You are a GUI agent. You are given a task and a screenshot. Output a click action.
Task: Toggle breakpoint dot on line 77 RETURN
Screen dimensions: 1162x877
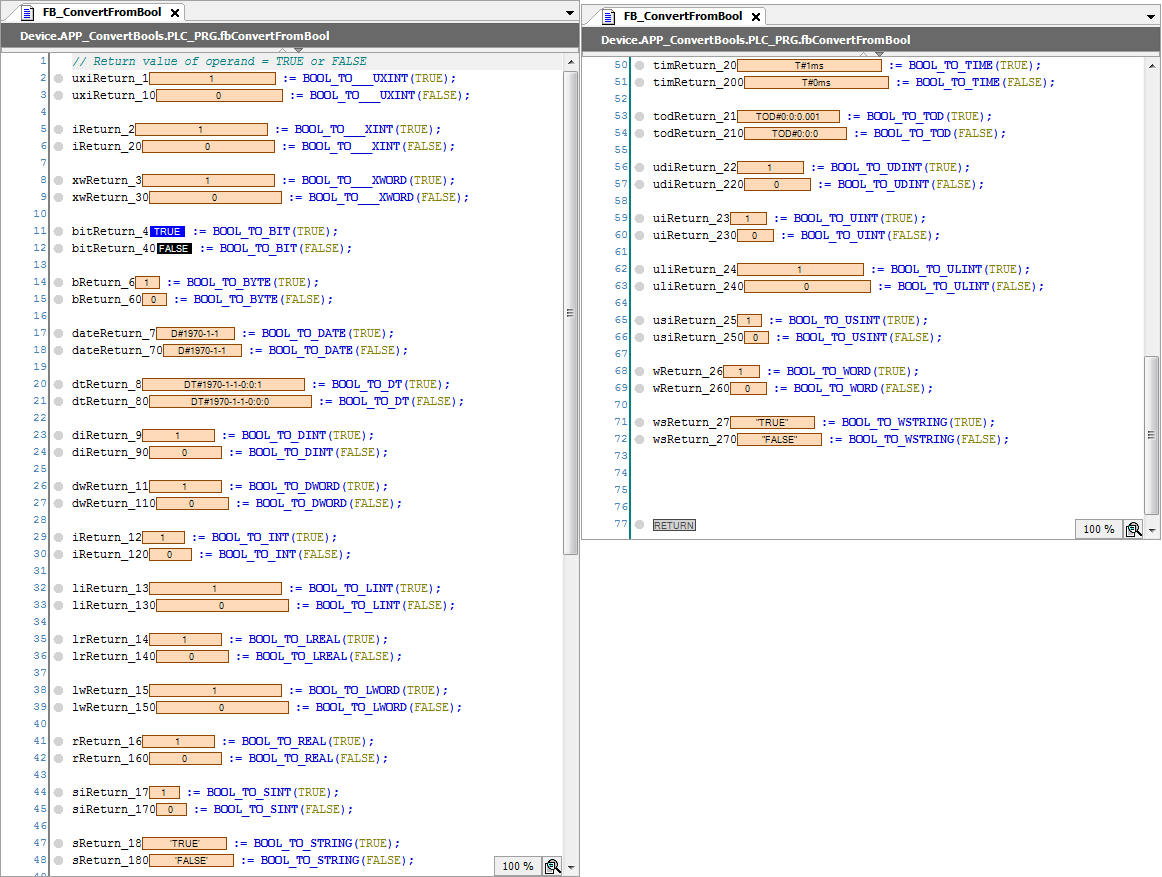pyautogui.click(x=640, y=525)
